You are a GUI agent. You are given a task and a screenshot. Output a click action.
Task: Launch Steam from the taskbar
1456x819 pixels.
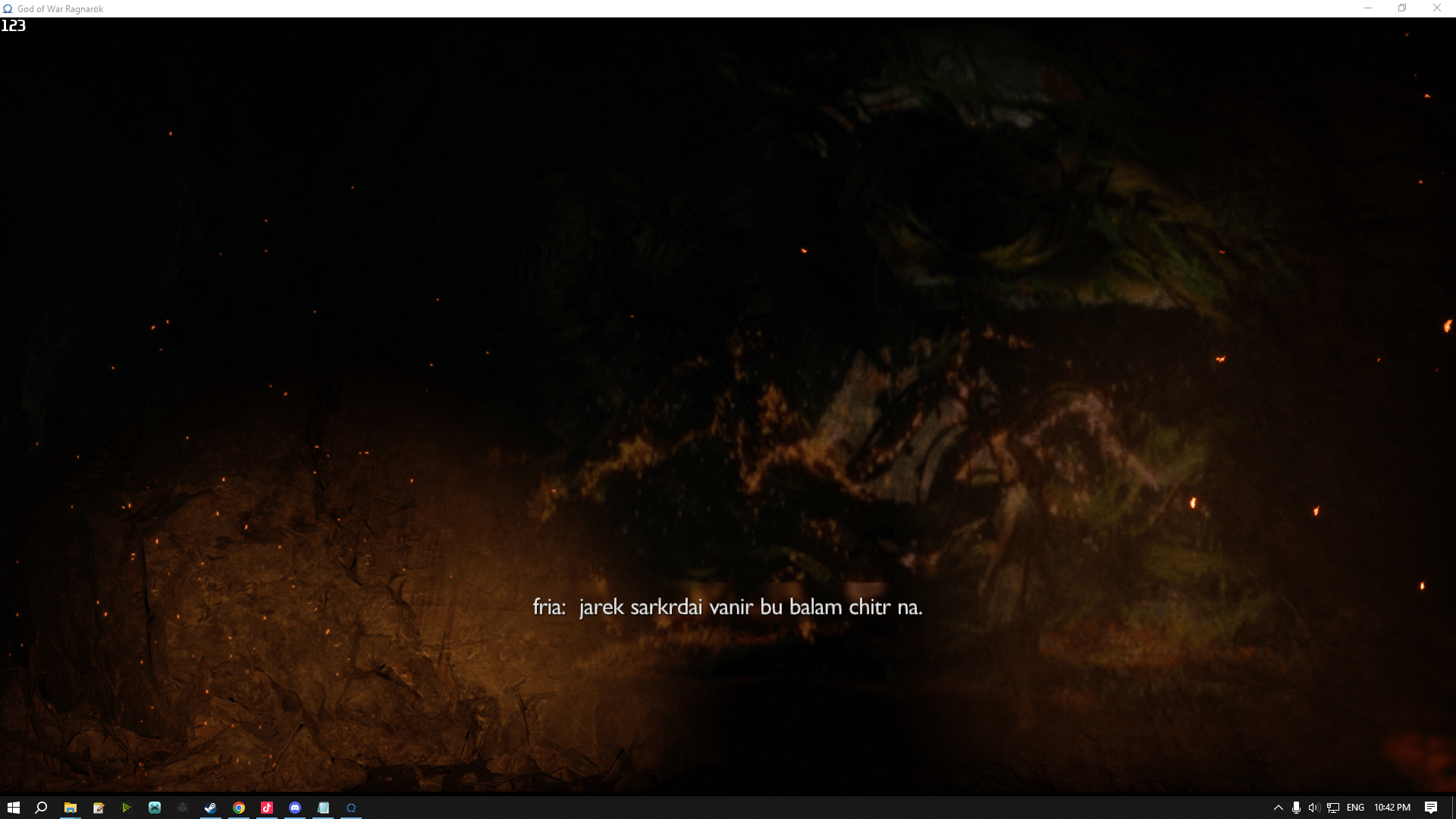tap(210, 808)
